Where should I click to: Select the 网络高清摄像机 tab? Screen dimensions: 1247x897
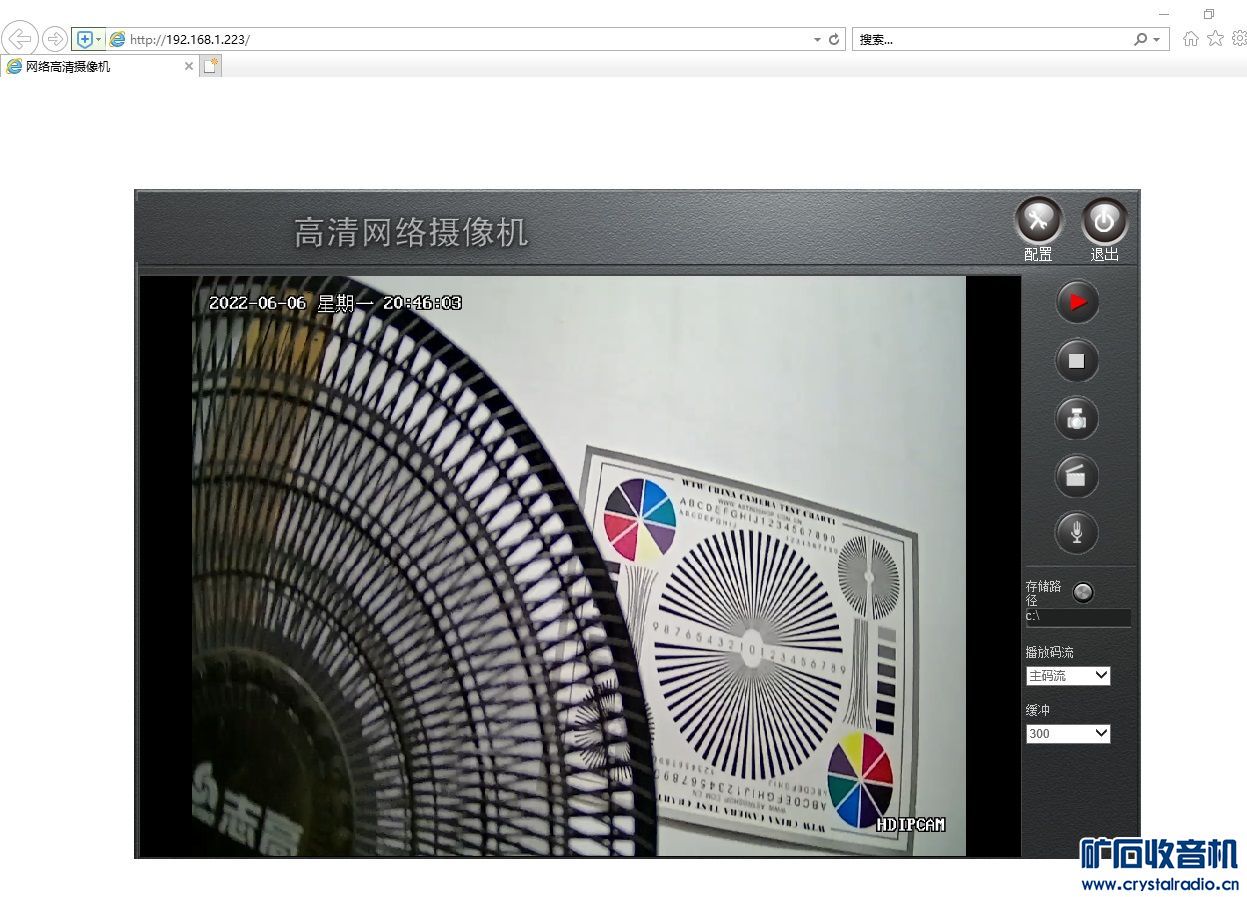pos(98,66)
